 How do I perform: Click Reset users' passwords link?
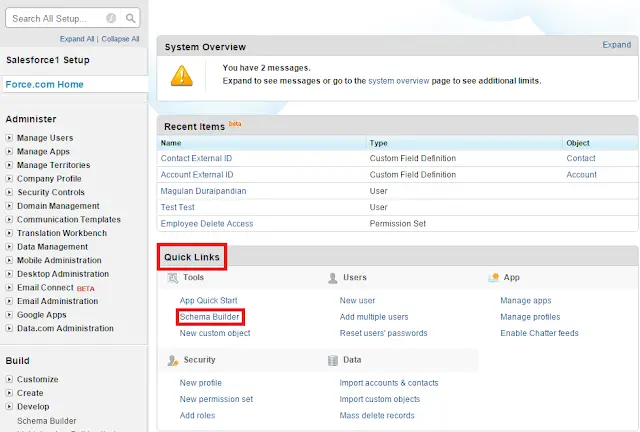click(x=383, y=333)
